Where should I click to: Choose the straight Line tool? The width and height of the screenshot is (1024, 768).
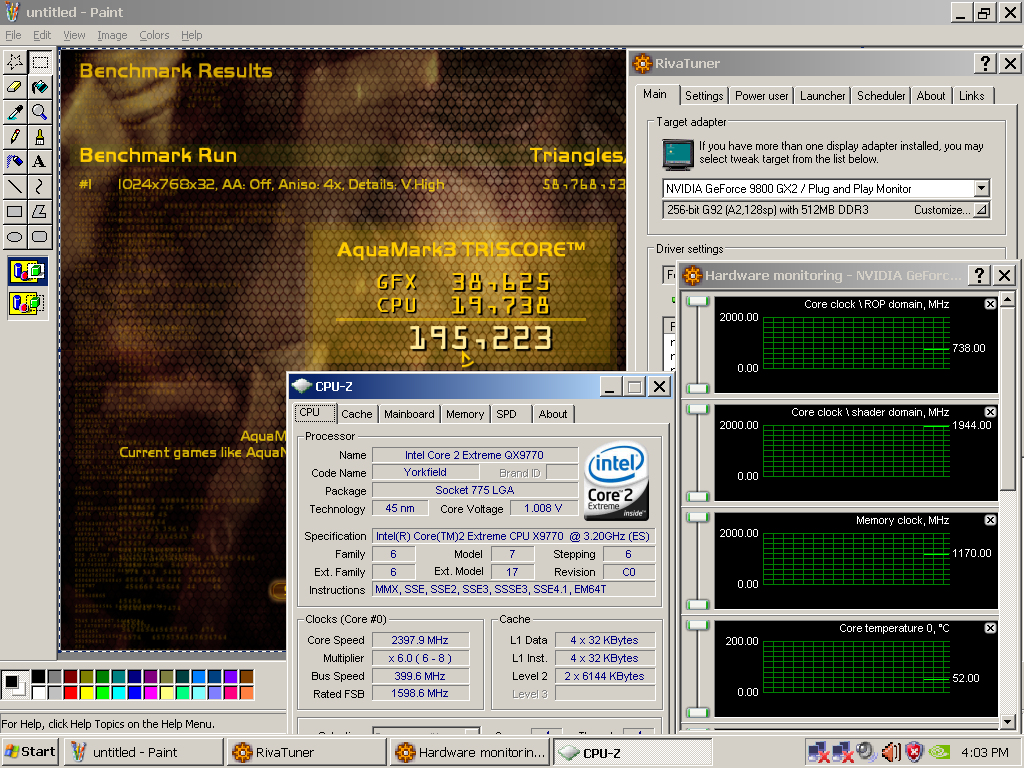pyautogui.click(x=15, y=187)
